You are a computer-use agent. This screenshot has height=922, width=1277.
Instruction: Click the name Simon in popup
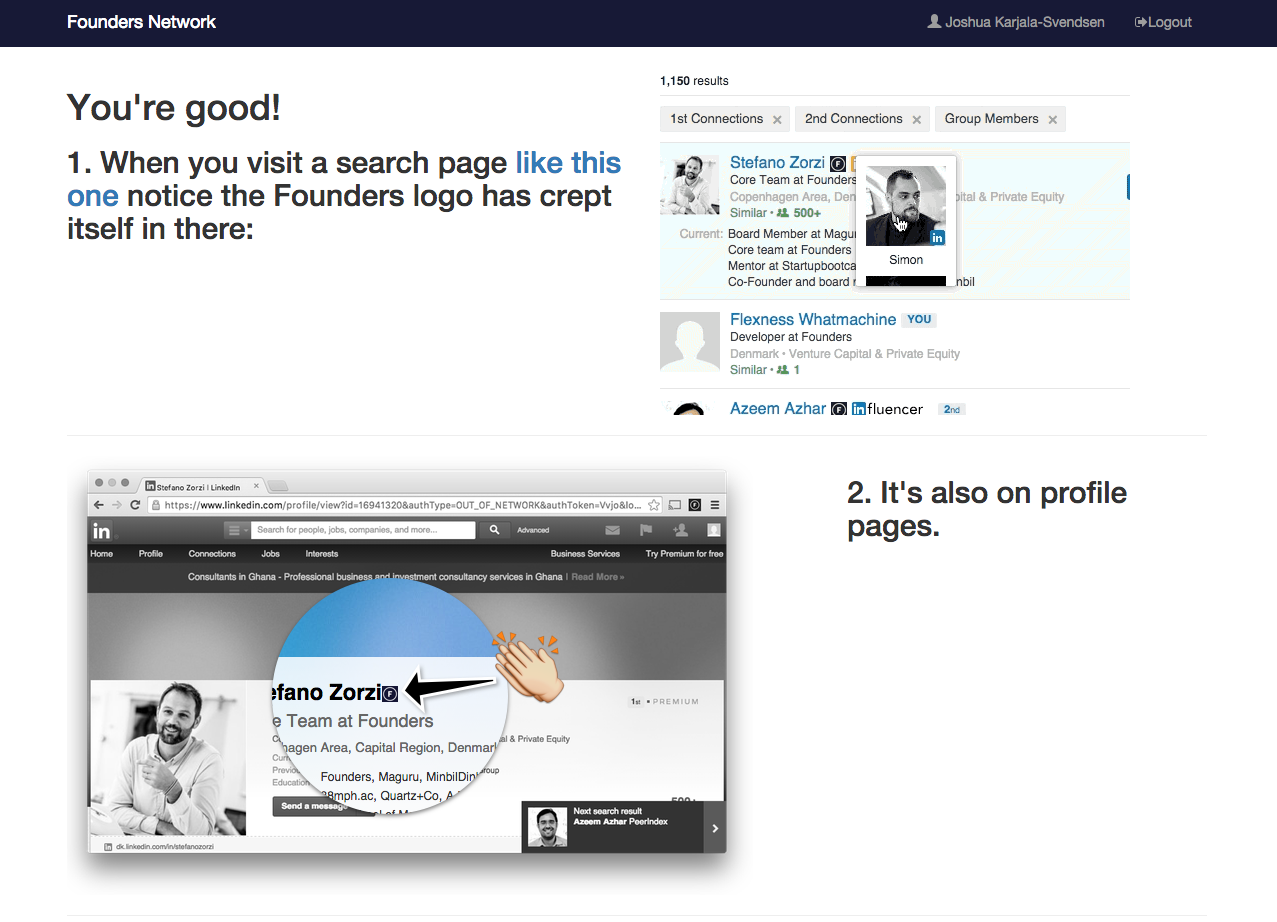pos(906,260)
